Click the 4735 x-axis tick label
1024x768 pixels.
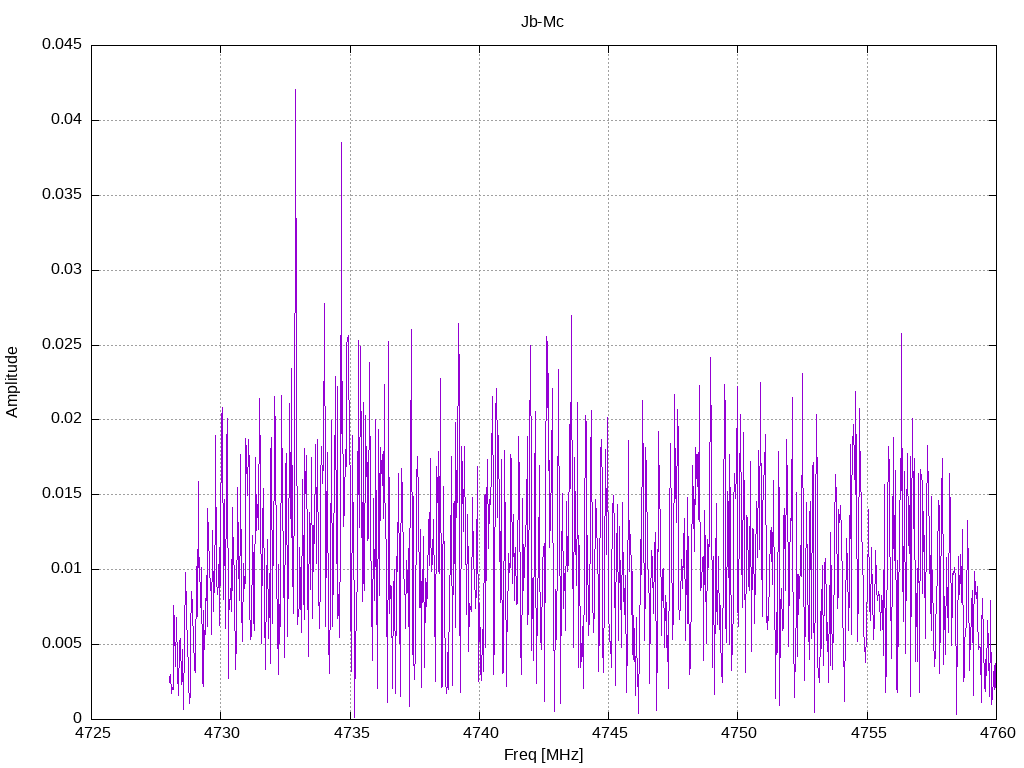pyautogui.click(x=351, y=733)
